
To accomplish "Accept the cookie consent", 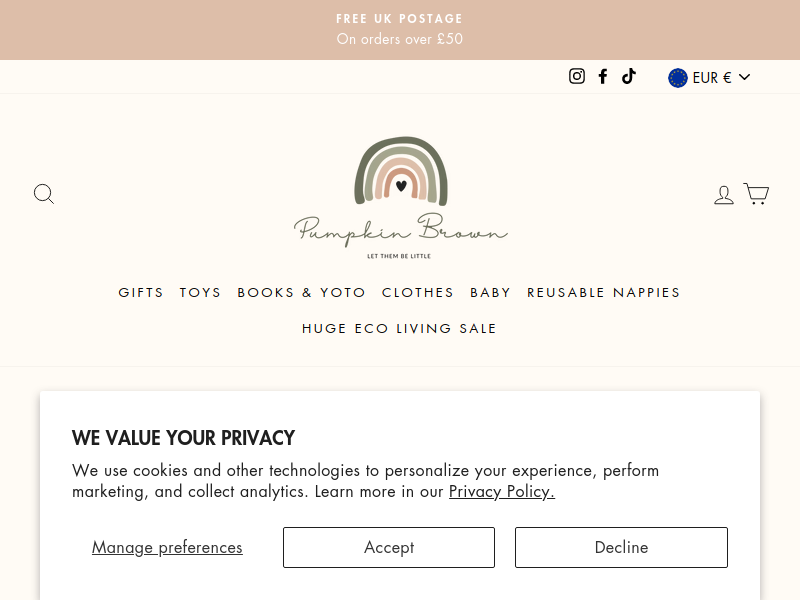I will [x=389, y=547].
